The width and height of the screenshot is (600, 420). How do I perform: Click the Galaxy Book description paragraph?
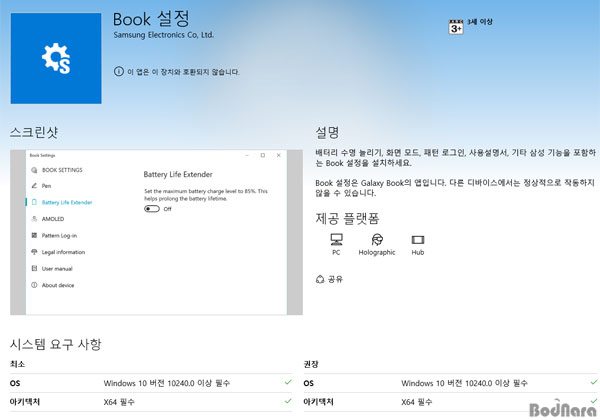click(455, 187)
